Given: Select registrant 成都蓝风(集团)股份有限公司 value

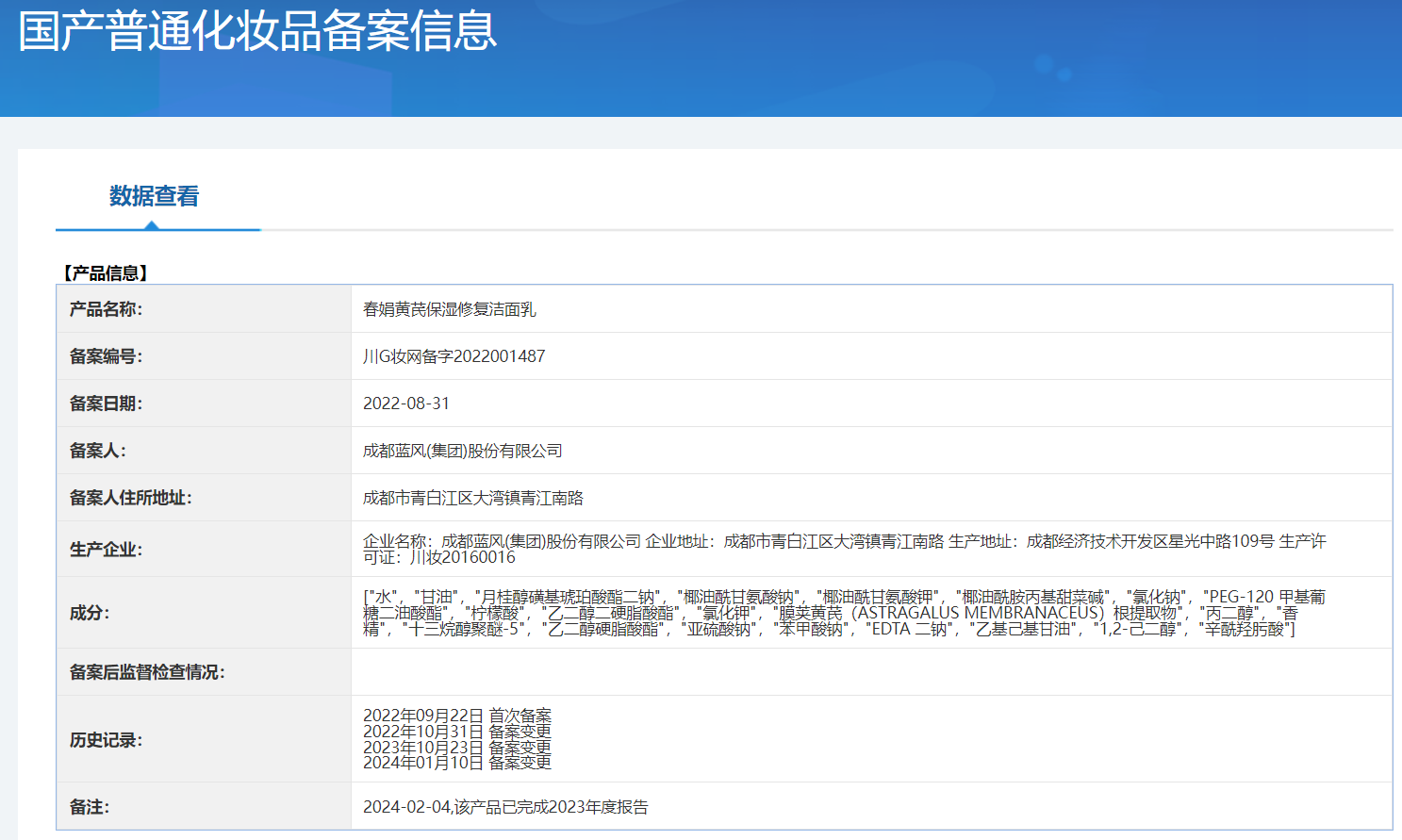Looking at the screenshot, I should click(x=462, y=451).
